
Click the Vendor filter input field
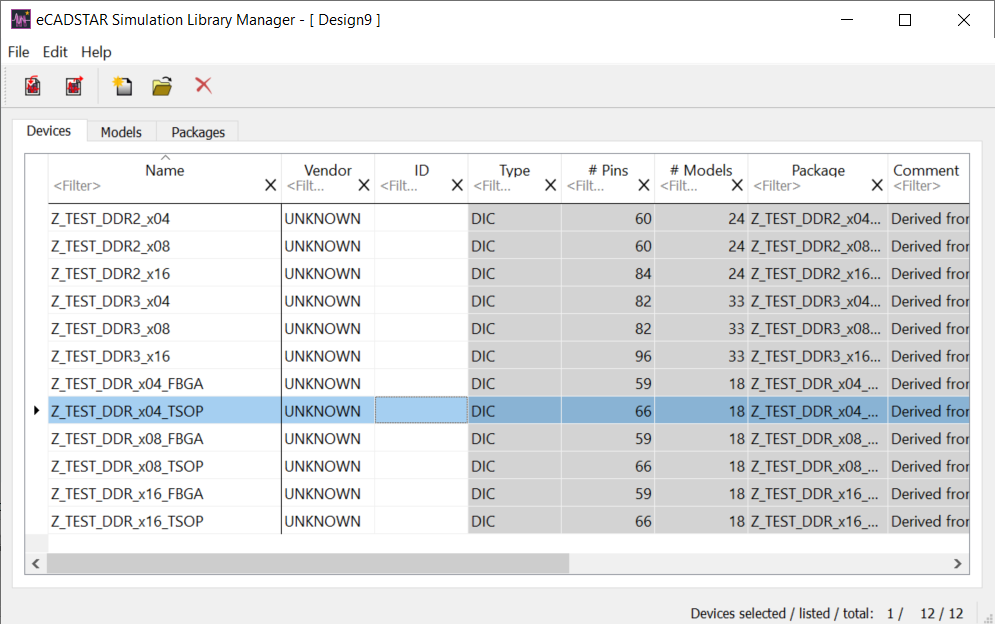pyautogui.click(x=319, y=186)
